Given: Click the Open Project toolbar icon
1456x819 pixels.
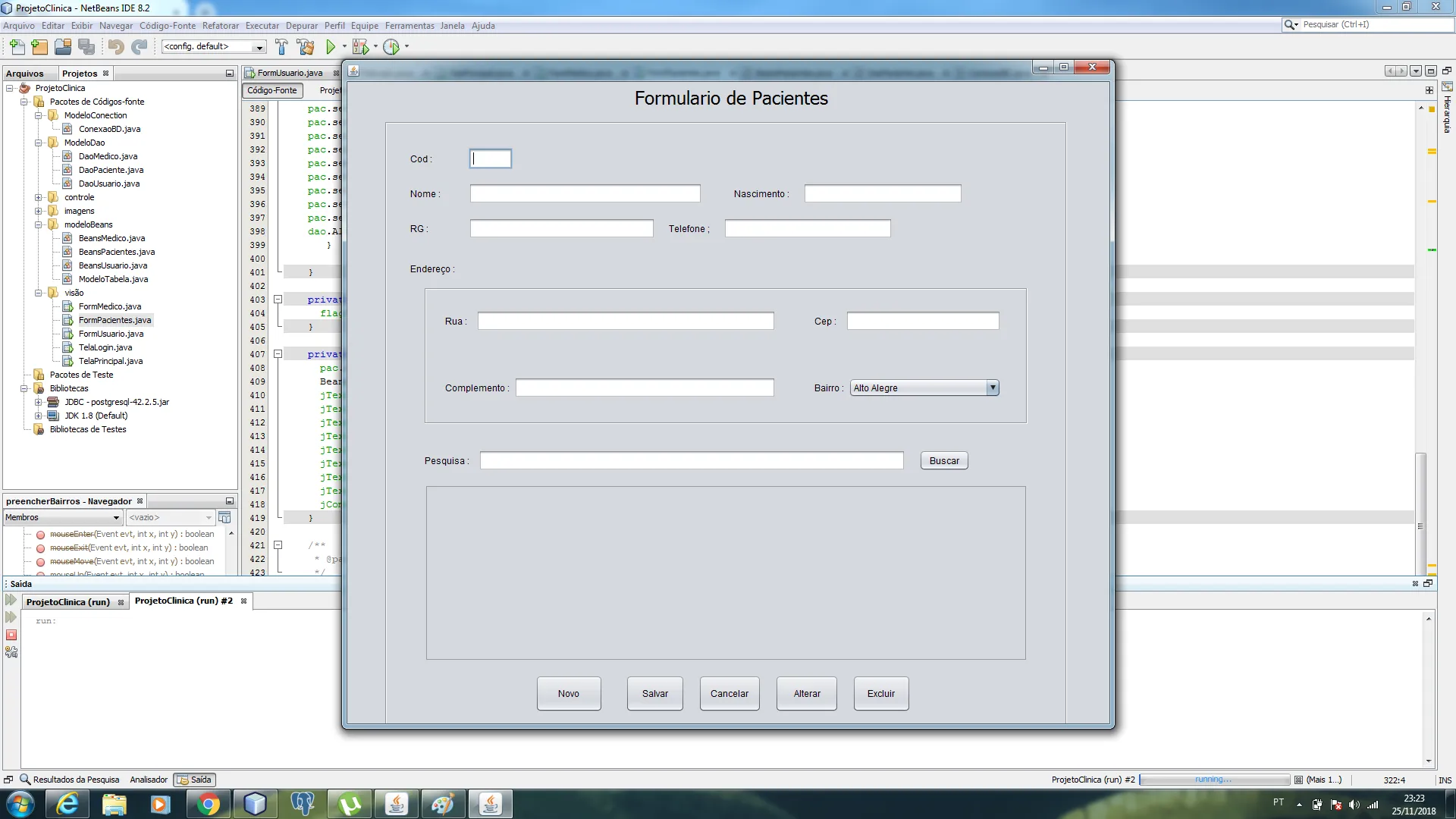Looking at the screenshot, I should 63,47.
